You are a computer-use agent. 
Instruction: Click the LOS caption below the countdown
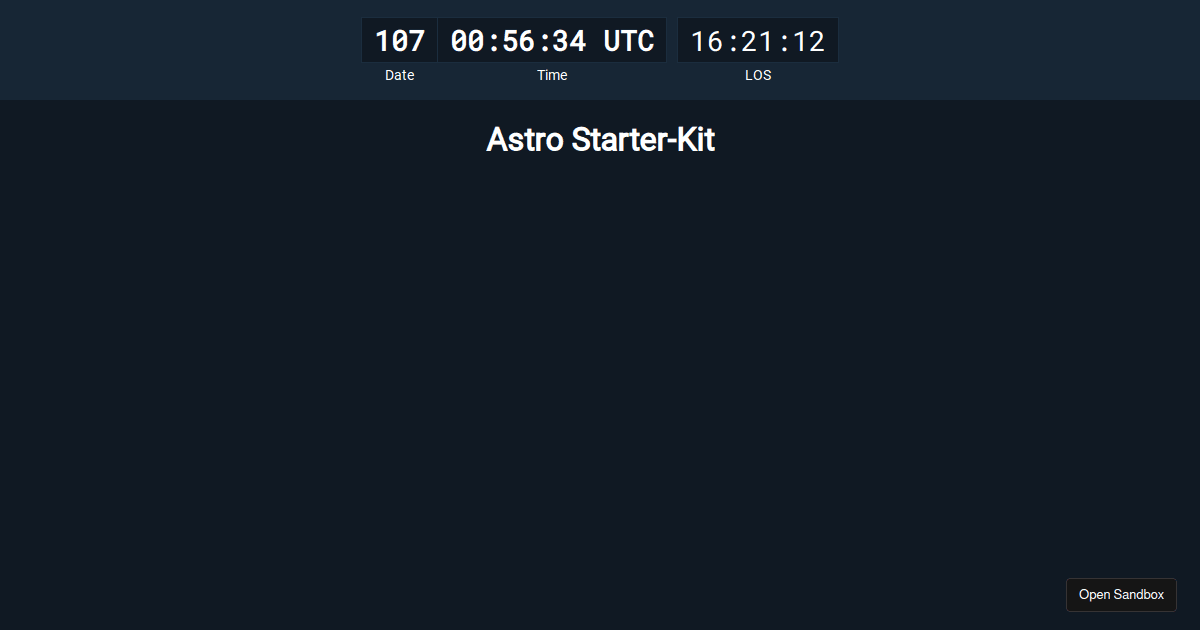(x=758, y=75)
